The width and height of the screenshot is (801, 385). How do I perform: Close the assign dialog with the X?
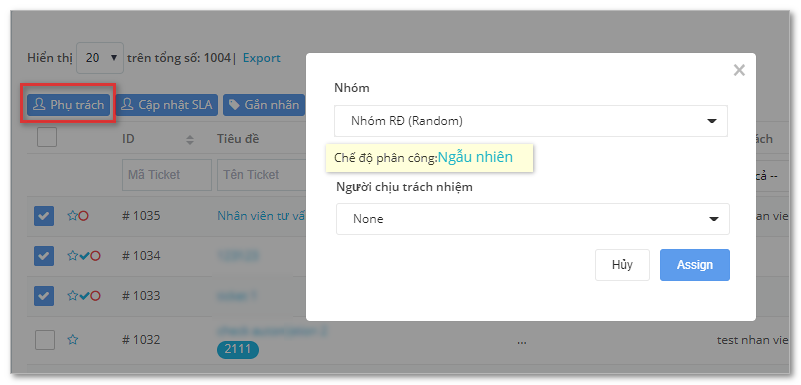click(x=739, y=70)
